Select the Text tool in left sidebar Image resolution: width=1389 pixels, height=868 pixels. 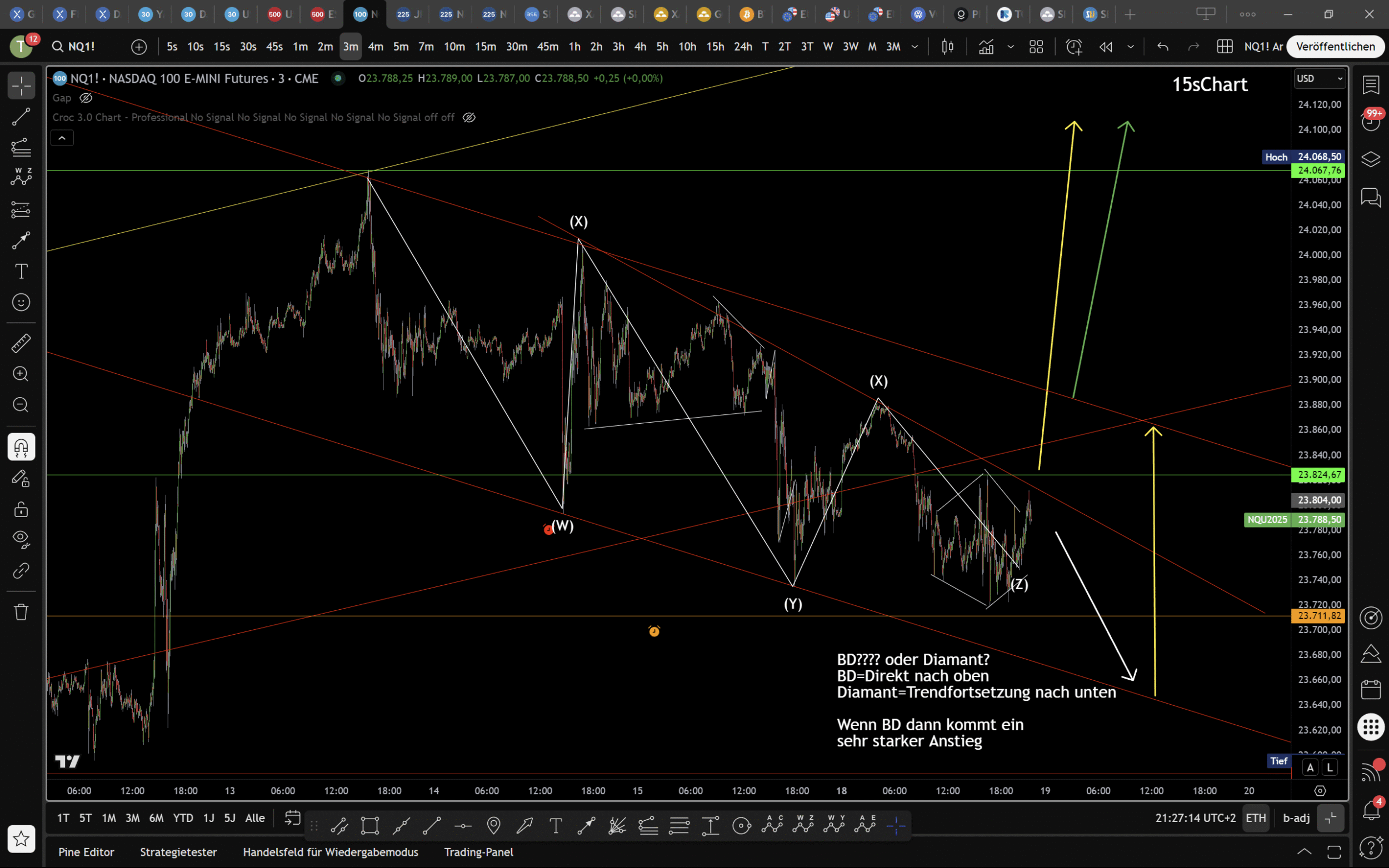pyautogui.click(x=21, y=271)
